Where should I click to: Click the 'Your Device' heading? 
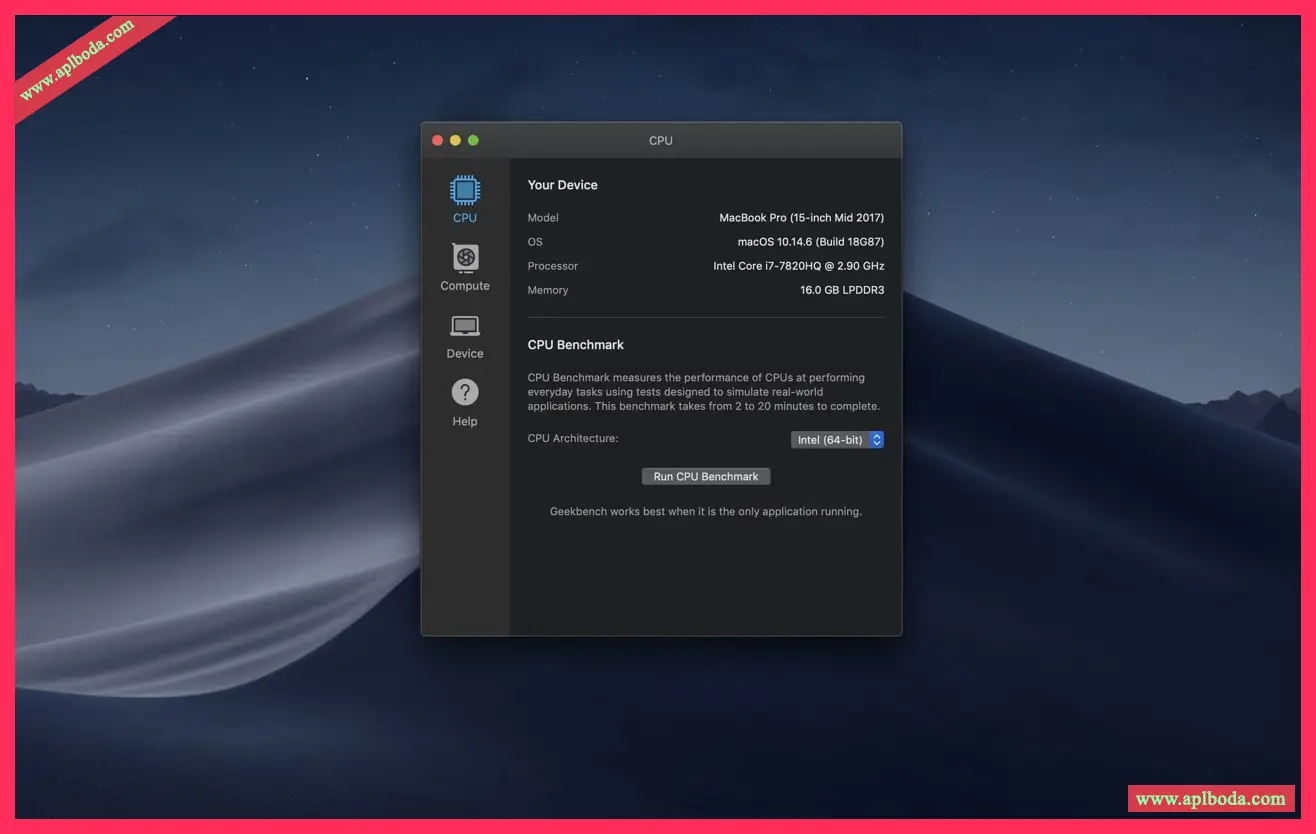[563, 185]
